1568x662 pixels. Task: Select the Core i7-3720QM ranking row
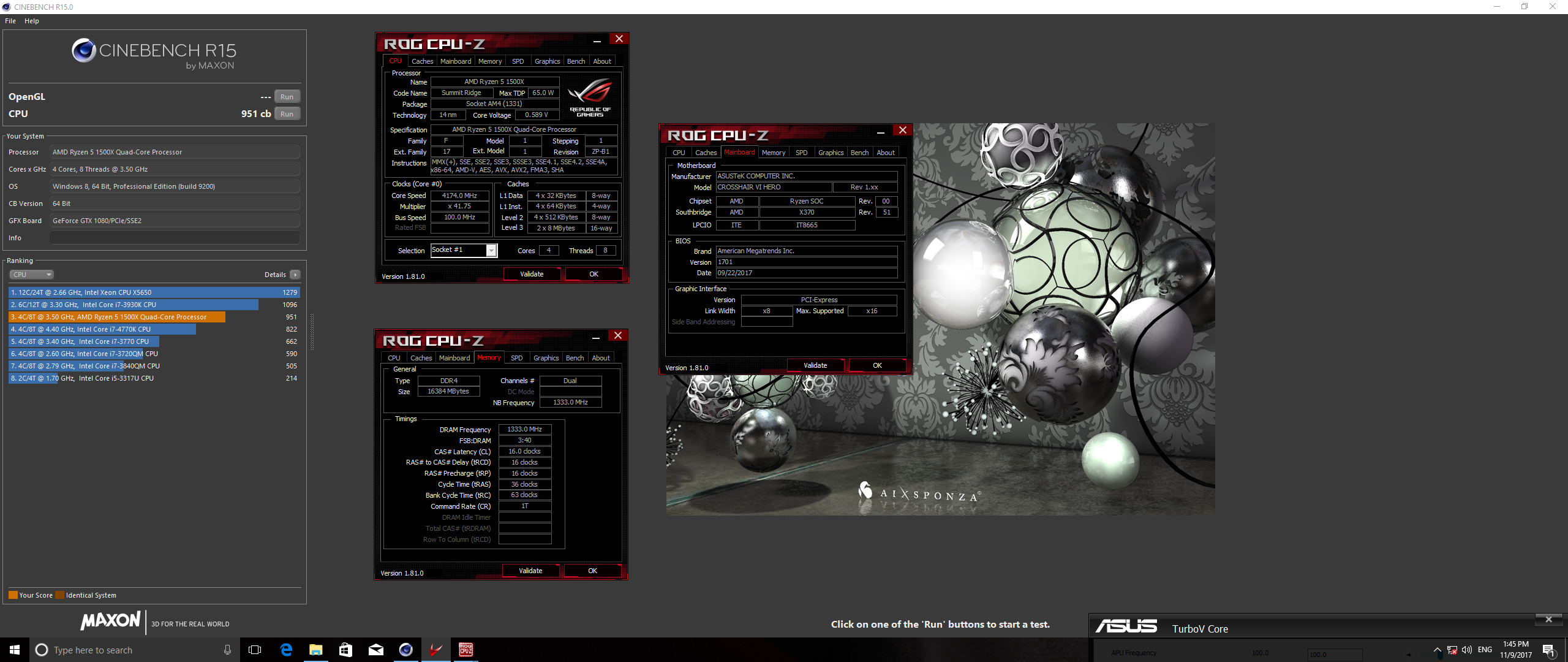pyautogui.click(x=154, y=354)
